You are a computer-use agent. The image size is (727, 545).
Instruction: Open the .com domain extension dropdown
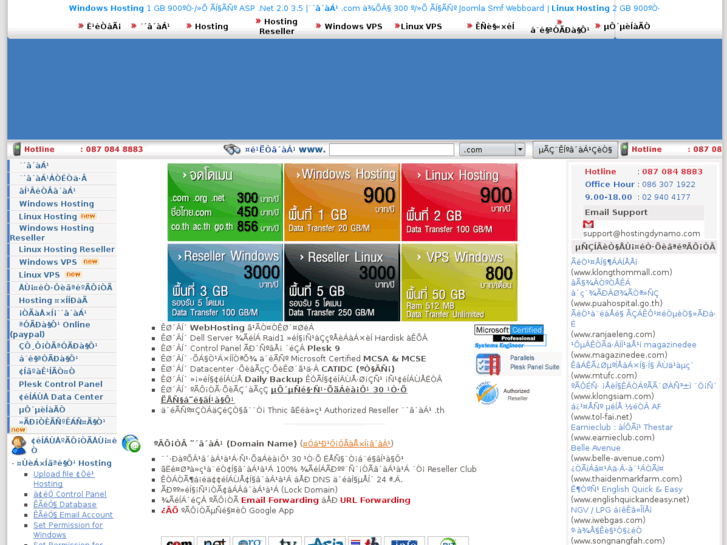492,150
